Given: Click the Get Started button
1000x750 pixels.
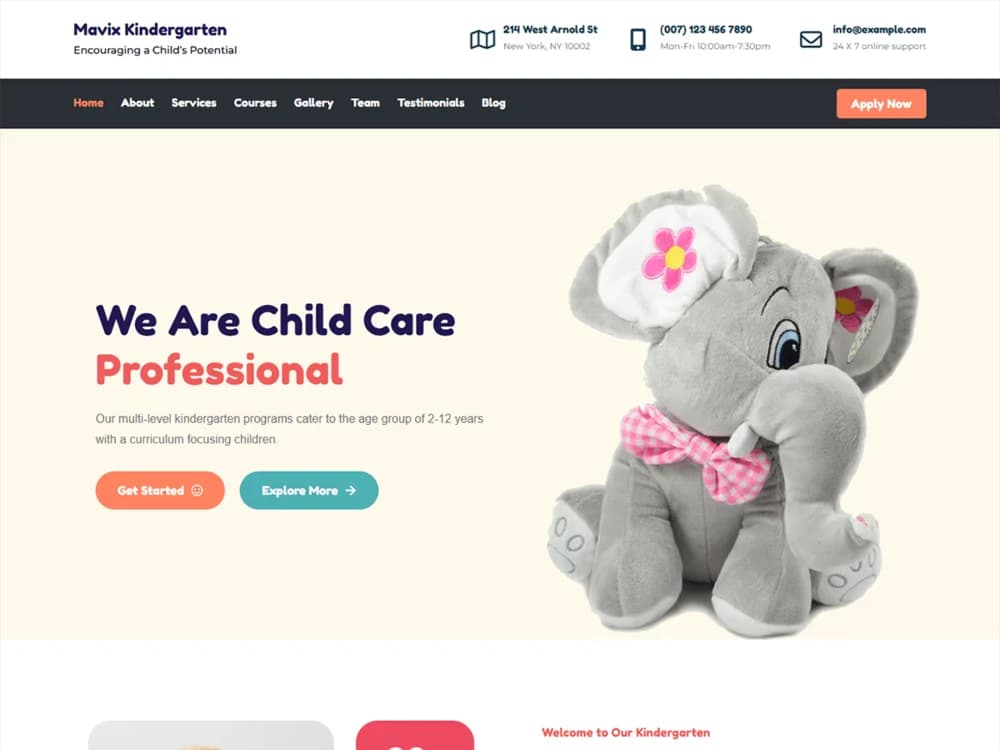Looking at the screenshot, I should click(x=160, y=490).
